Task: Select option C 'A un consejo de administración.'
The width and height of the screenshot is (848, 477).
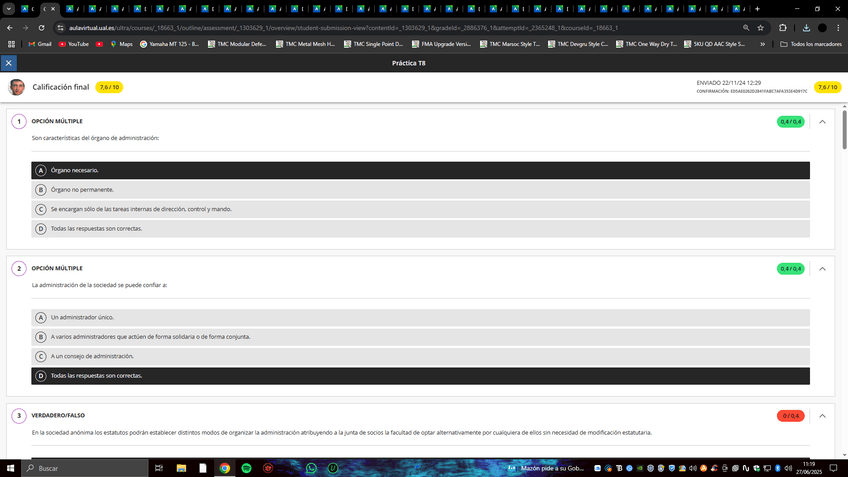Action: pos(420,356)
